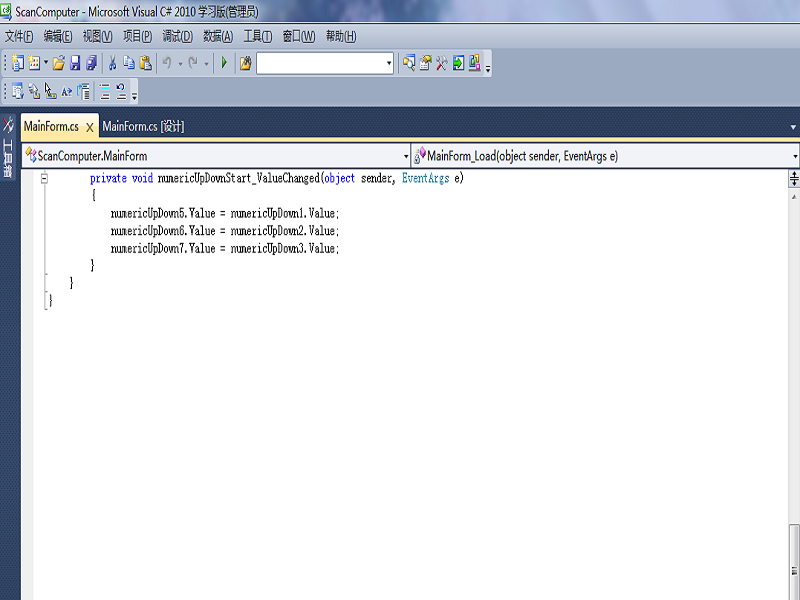Open the 项目(P) menu
The height and width of the screenshot is (600, 800).
[137, 36]
